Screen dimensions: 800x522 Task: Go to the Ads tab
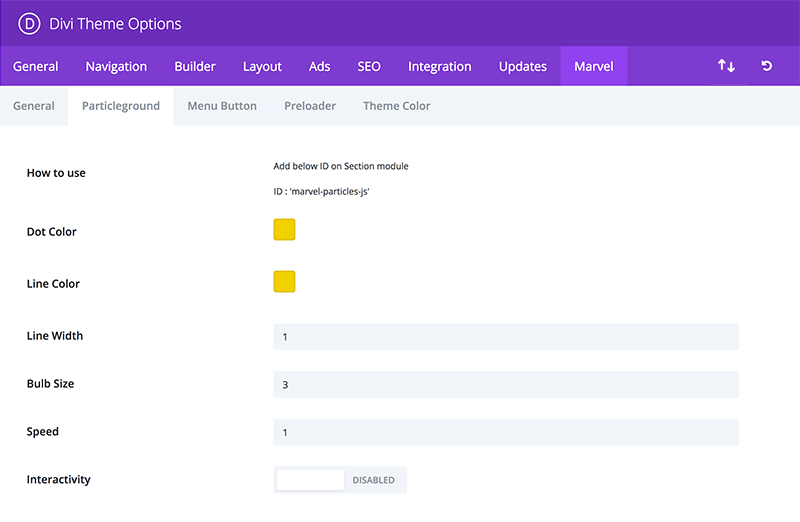319,66
